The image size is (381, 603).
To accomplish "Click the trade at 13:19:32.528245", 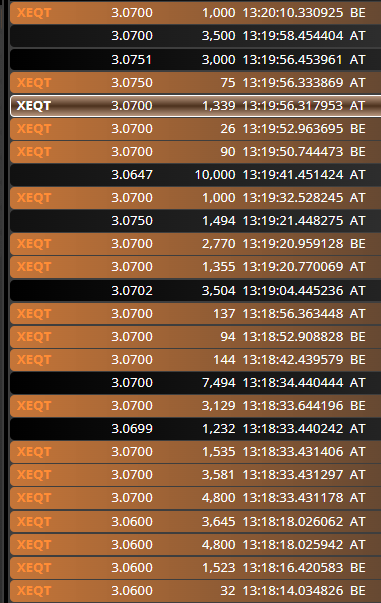I will (x=195, y=198).
